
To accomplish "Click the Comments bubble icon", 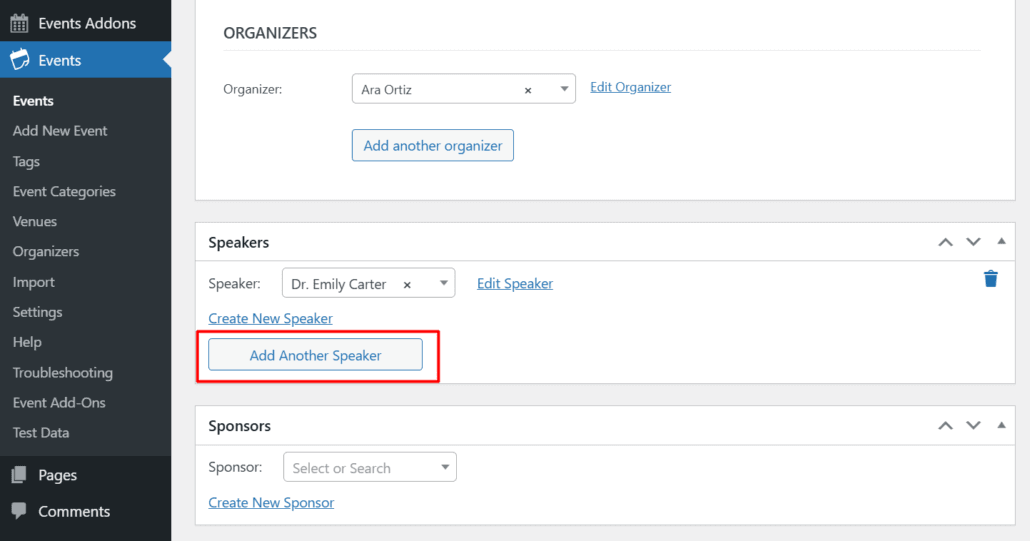I will 19,511.
